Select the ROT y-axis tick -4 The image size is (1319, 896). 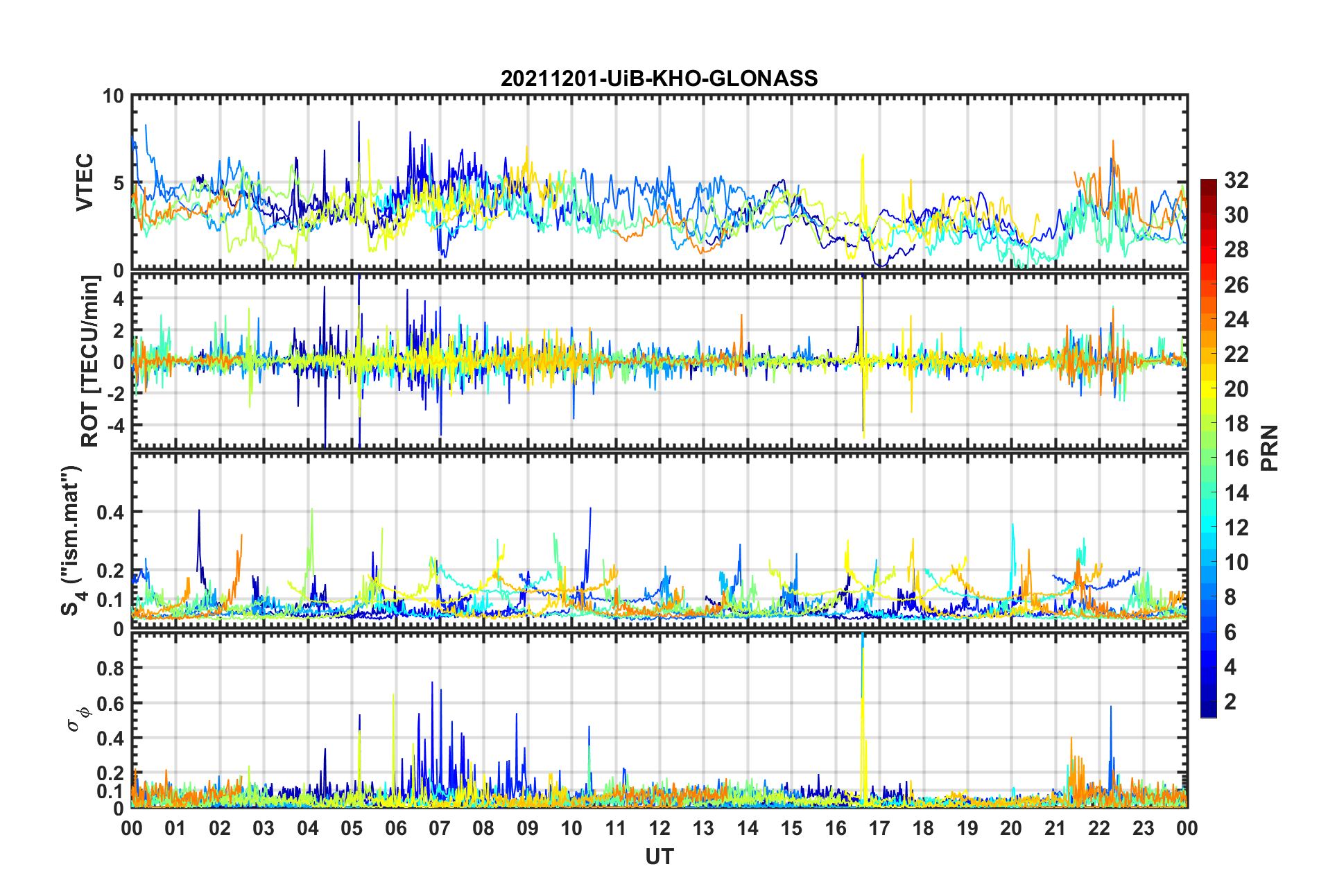point(114,424)
